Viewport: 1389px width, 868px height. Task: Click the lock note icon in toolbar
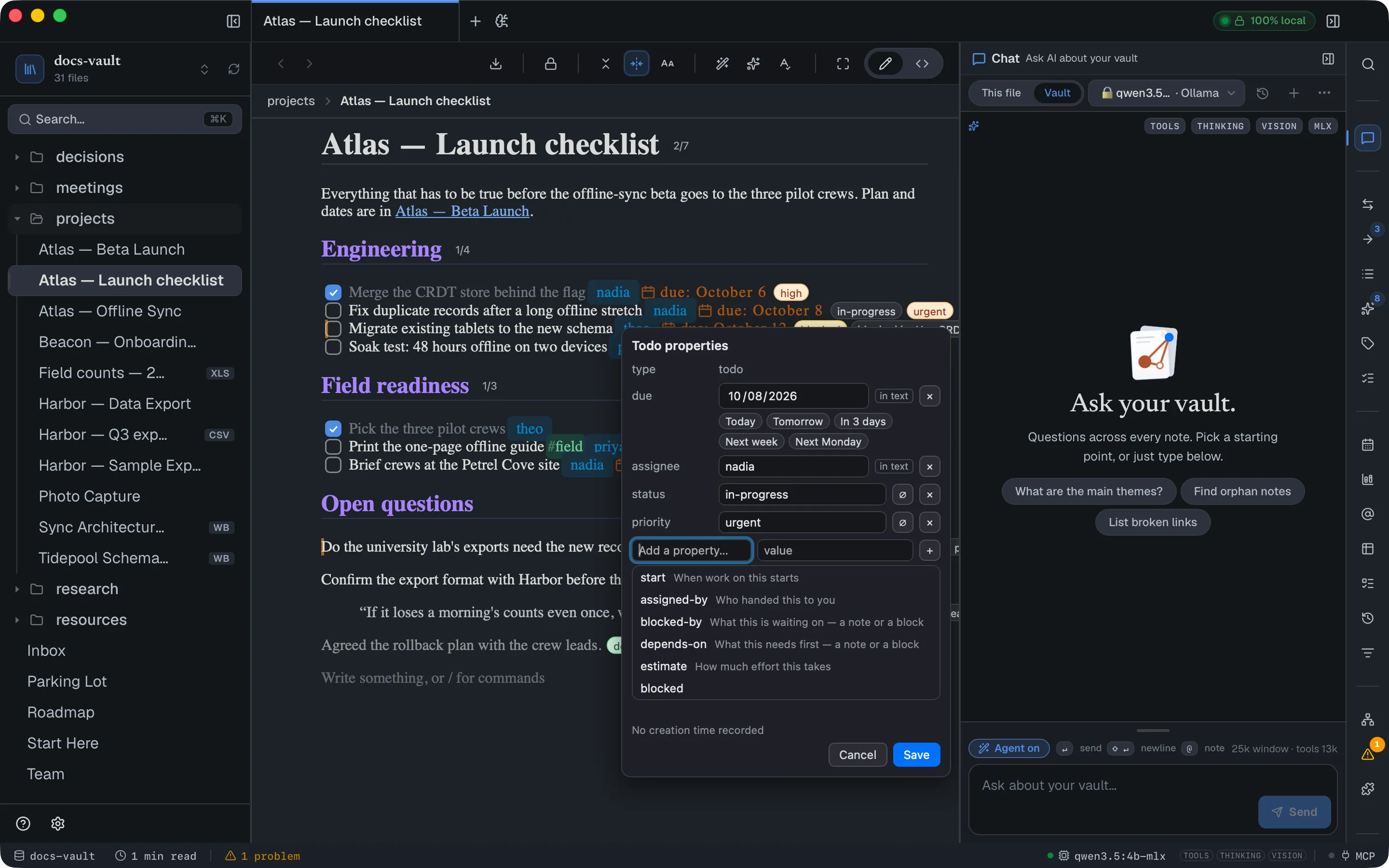[x=550, y=64]
